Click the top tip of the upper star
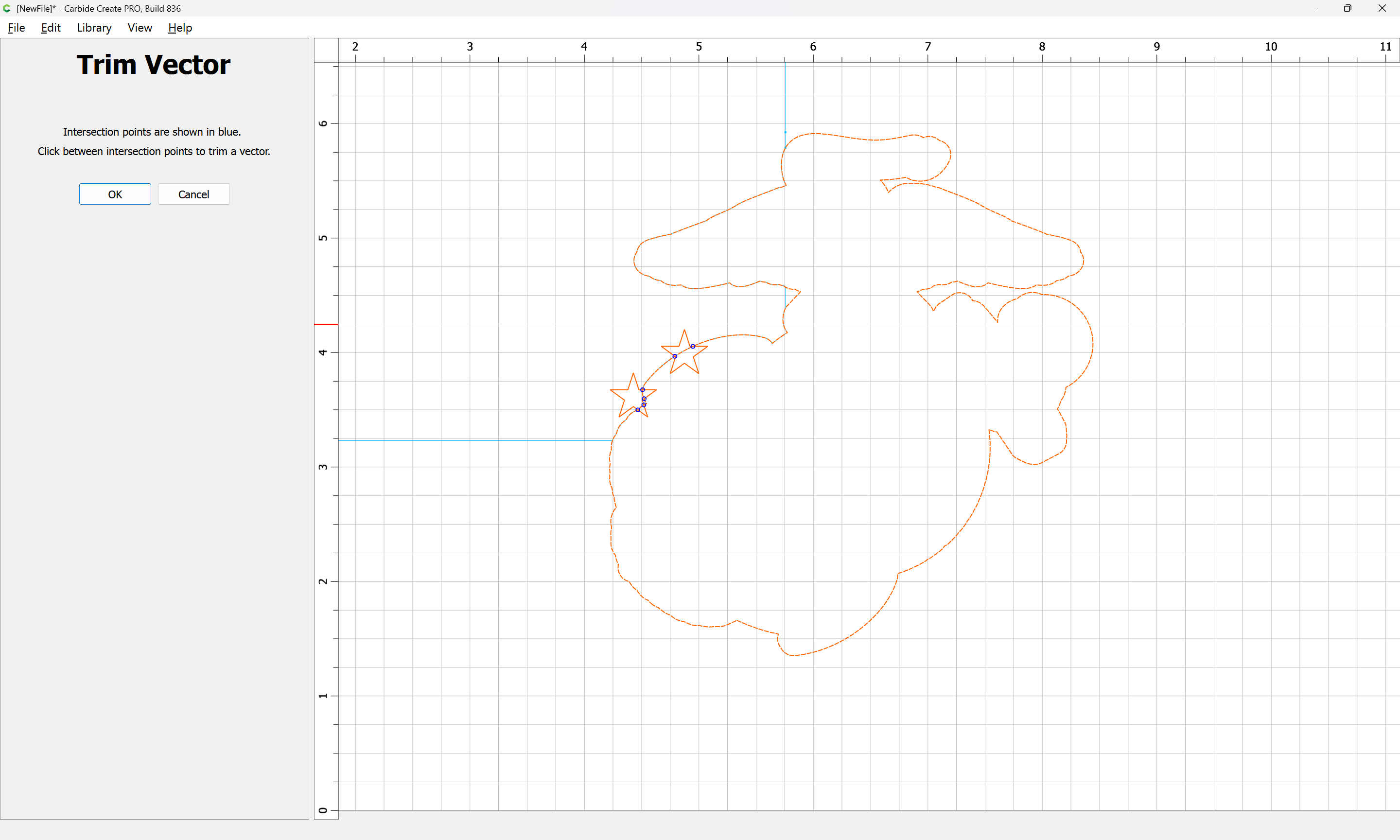Screen dimensions: 1400x840 coord(685,330)
